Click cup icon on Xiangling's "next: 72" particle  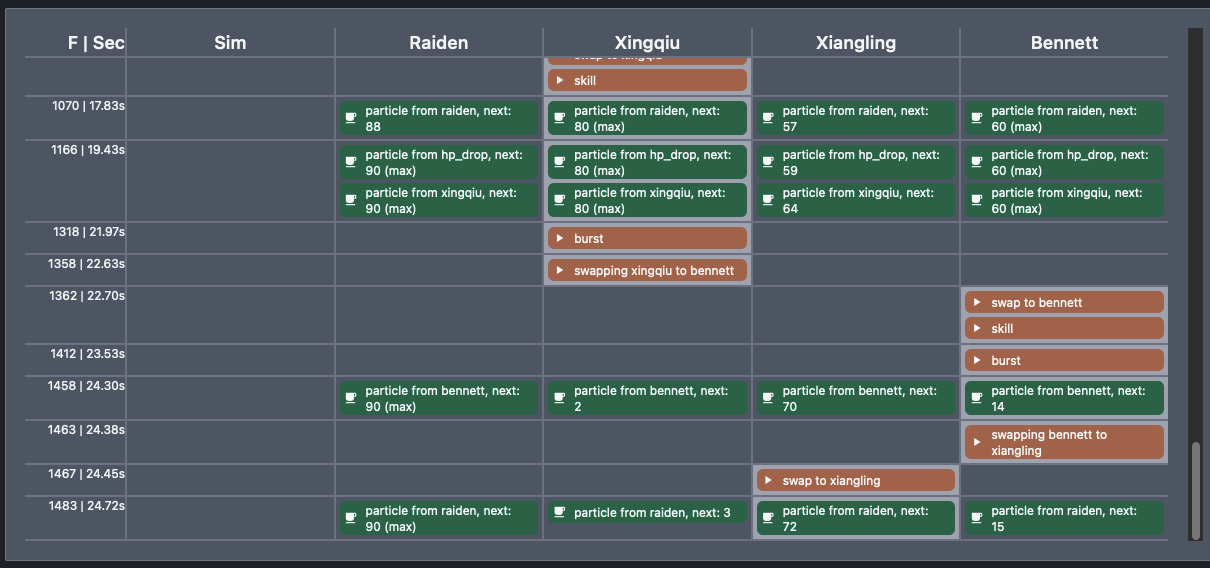pyautogui.click(x=768, y=519)
